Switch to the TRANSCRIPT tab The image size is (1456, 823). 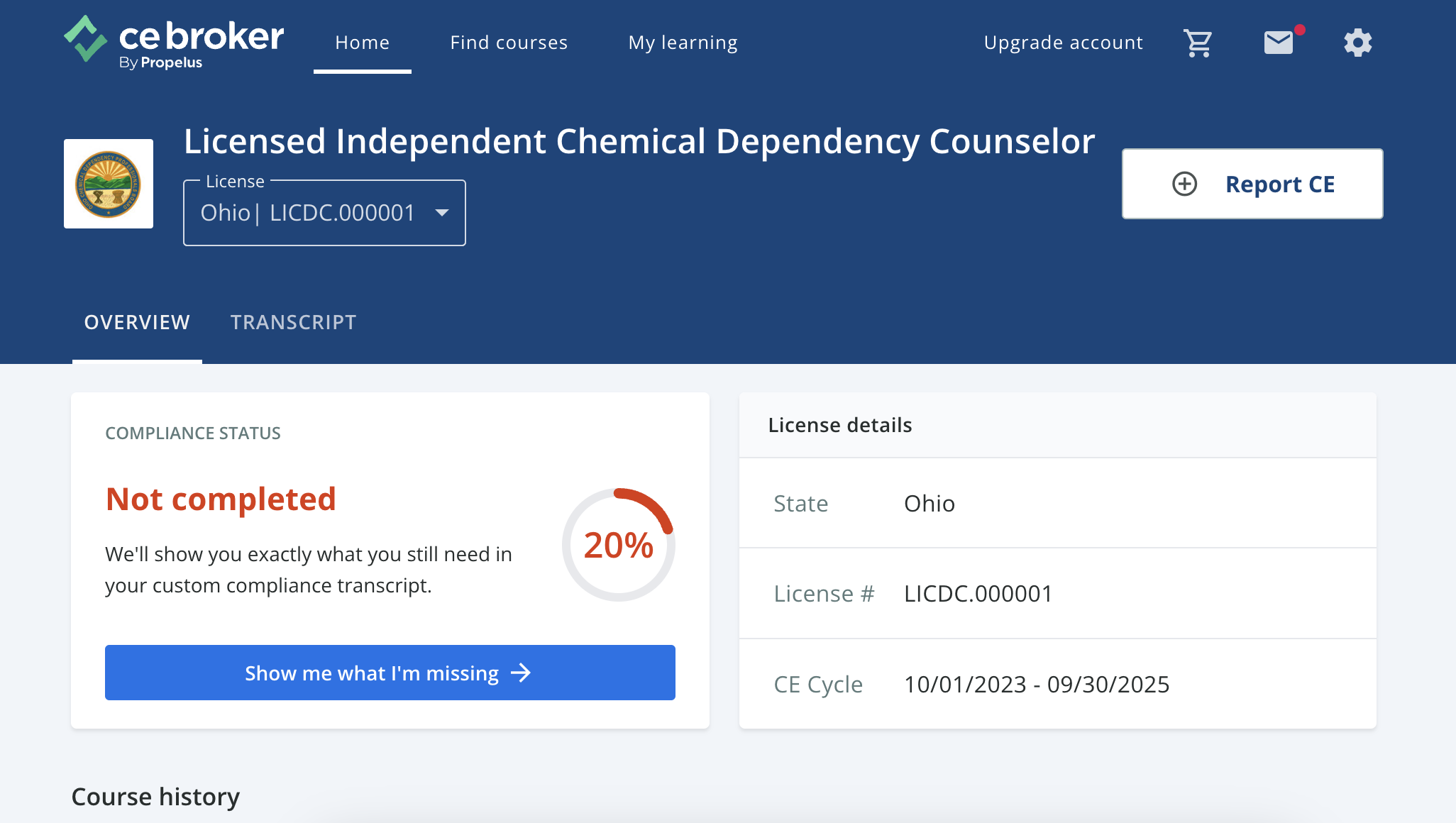click(x=294, y=322)
